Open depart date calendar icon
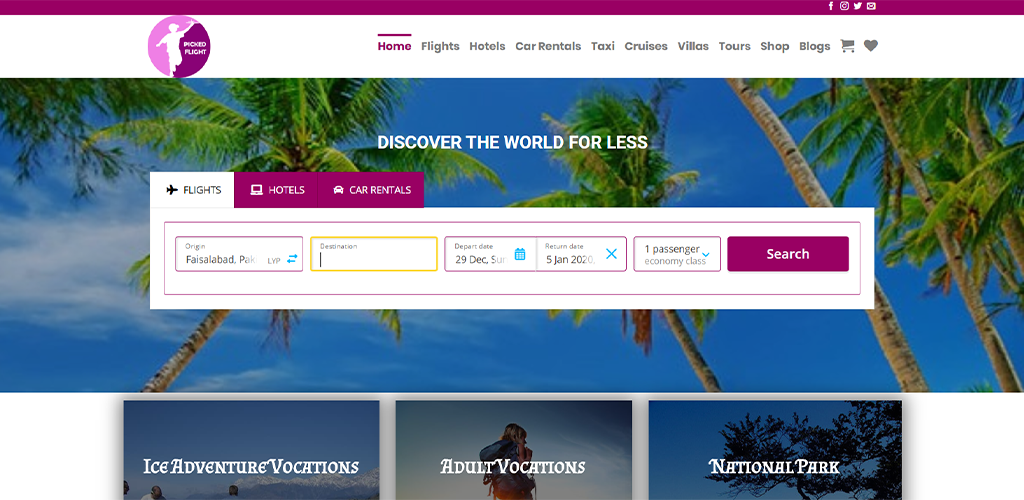Viewport: 1024px width, 500px height. tap(520, 254)
